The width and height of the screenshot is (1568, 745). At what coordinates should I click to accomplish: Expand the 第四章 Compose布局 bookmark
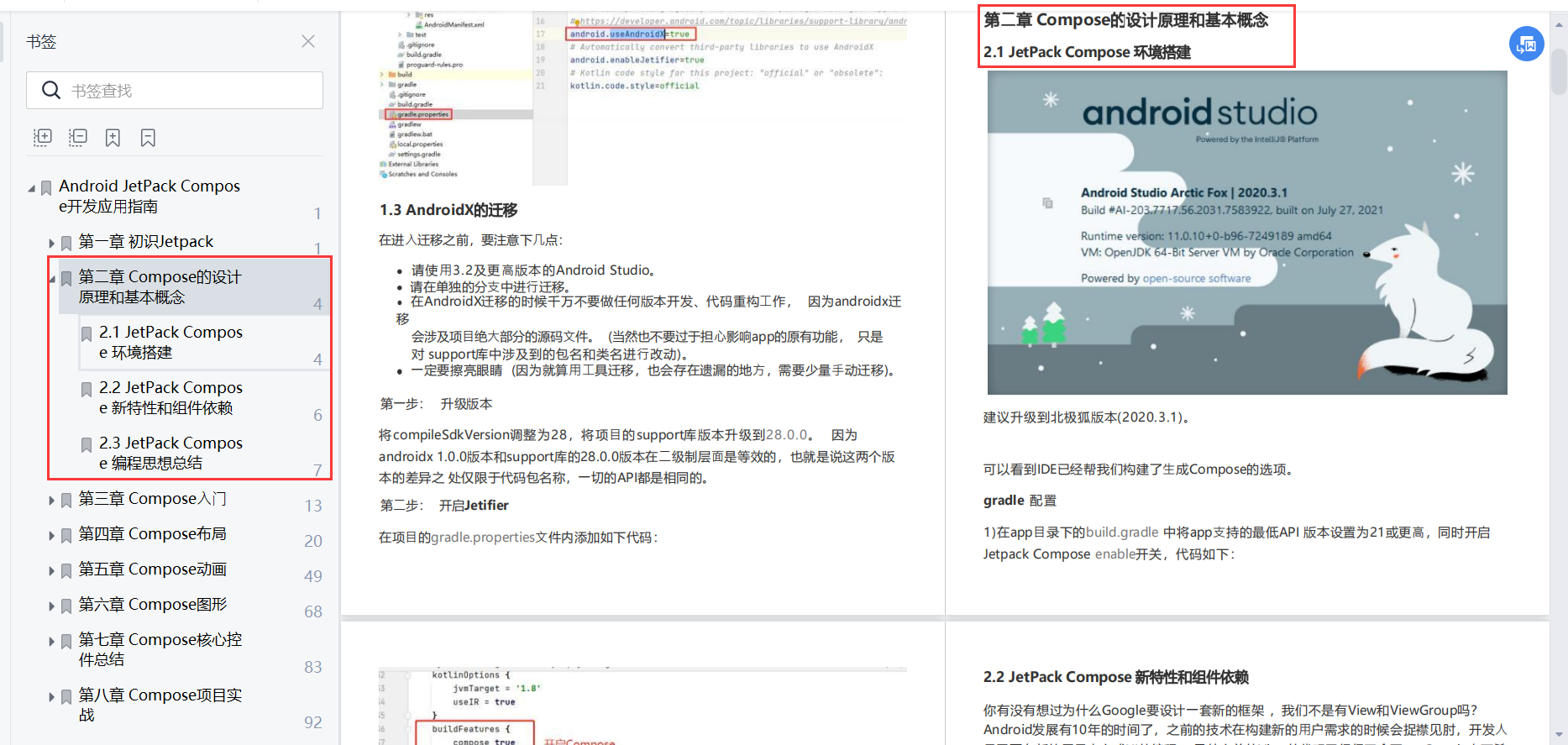51,536
